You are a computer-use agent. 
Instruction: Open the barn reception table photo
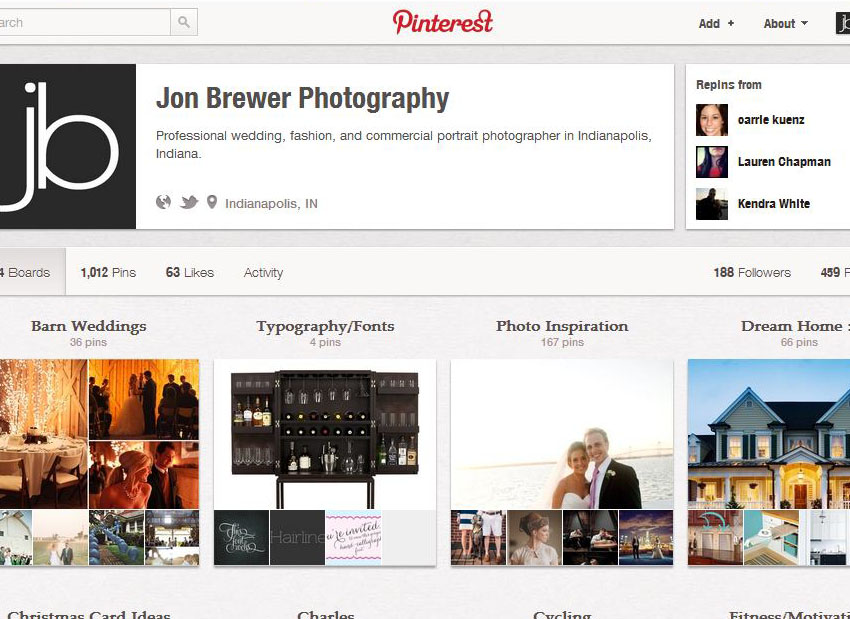[x=43, y=434]
